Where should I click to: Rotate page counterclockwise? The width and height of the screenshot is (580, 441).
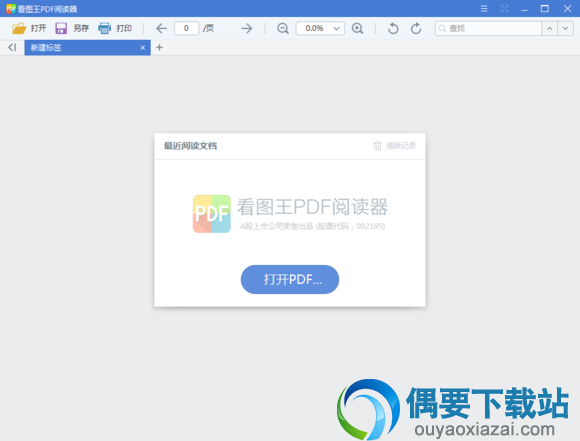(x=393, y=28)
